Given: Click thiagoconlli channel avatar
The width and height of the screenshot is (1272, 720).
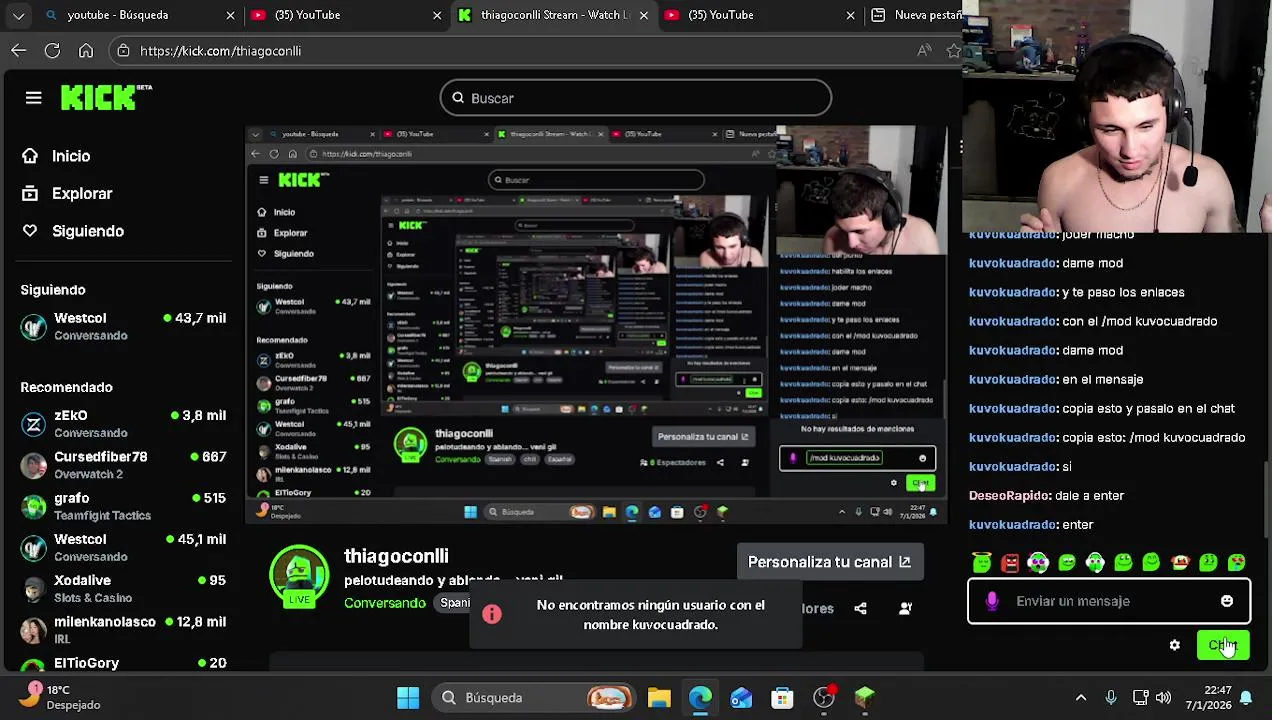Looking at the screenshot, I should (x=299, y=576).
